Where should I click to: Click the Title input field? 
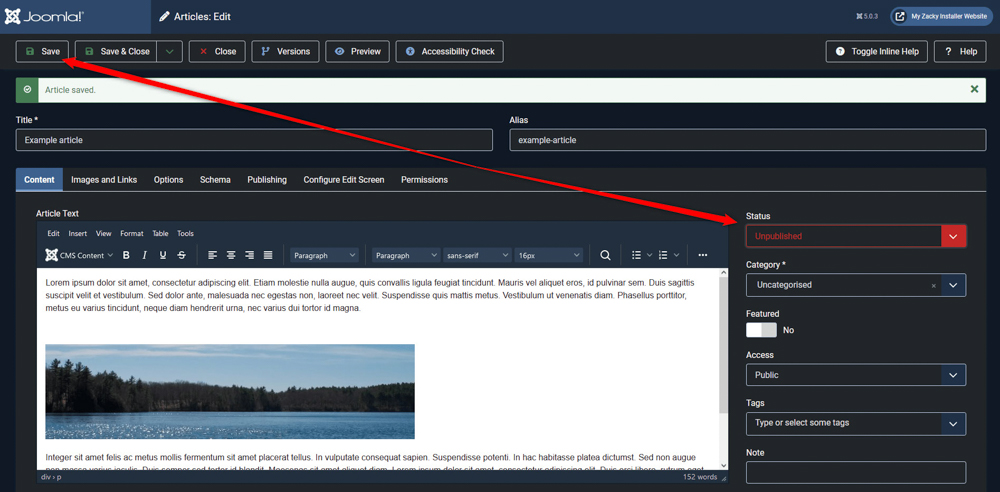[x=254, y=140]
